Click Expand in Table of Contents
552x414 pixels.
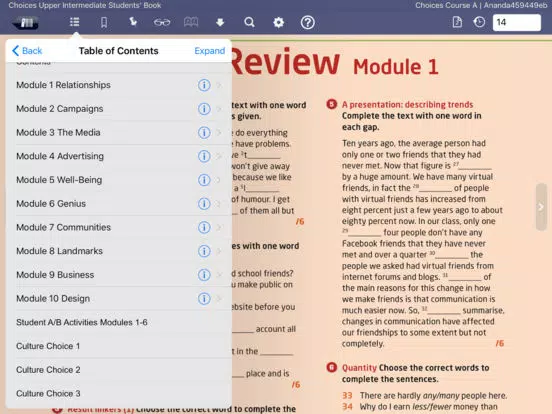[209, 51]
